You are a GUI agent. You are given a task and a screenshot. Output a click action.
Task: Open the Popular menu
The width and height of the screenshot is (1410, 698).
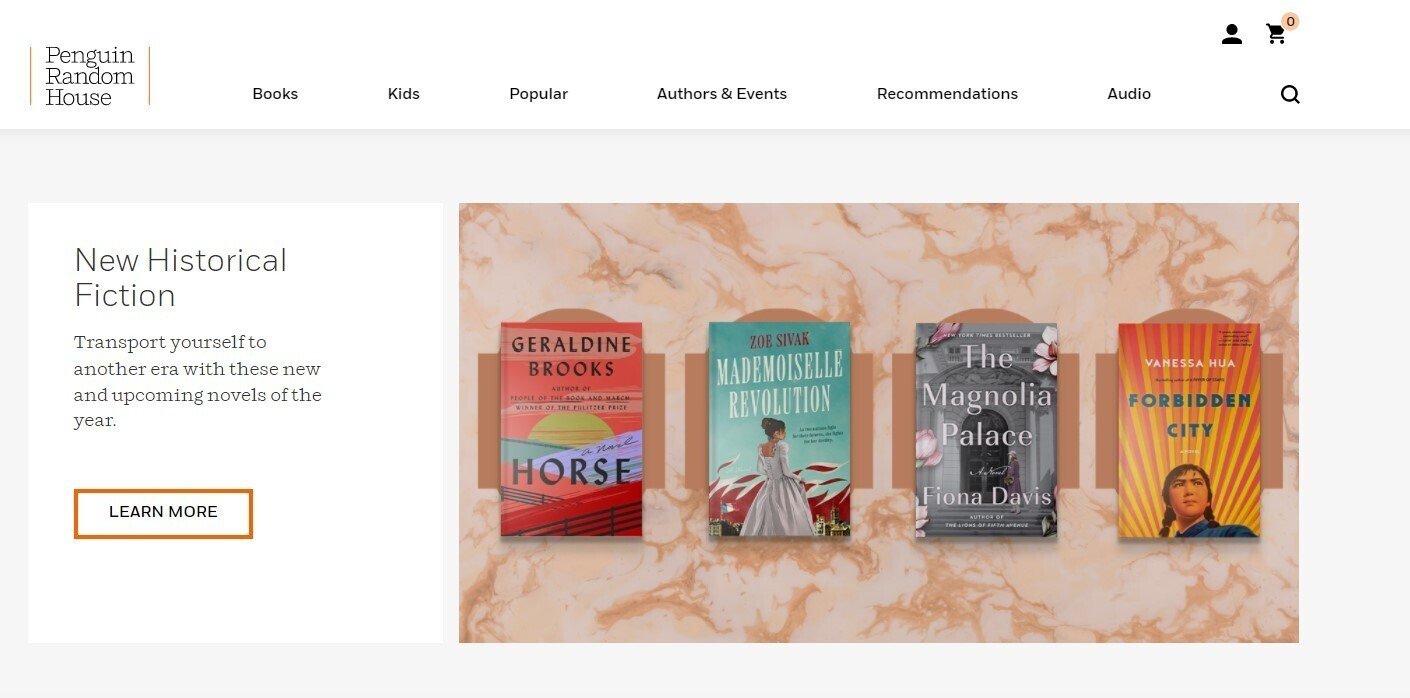[538, 94]
